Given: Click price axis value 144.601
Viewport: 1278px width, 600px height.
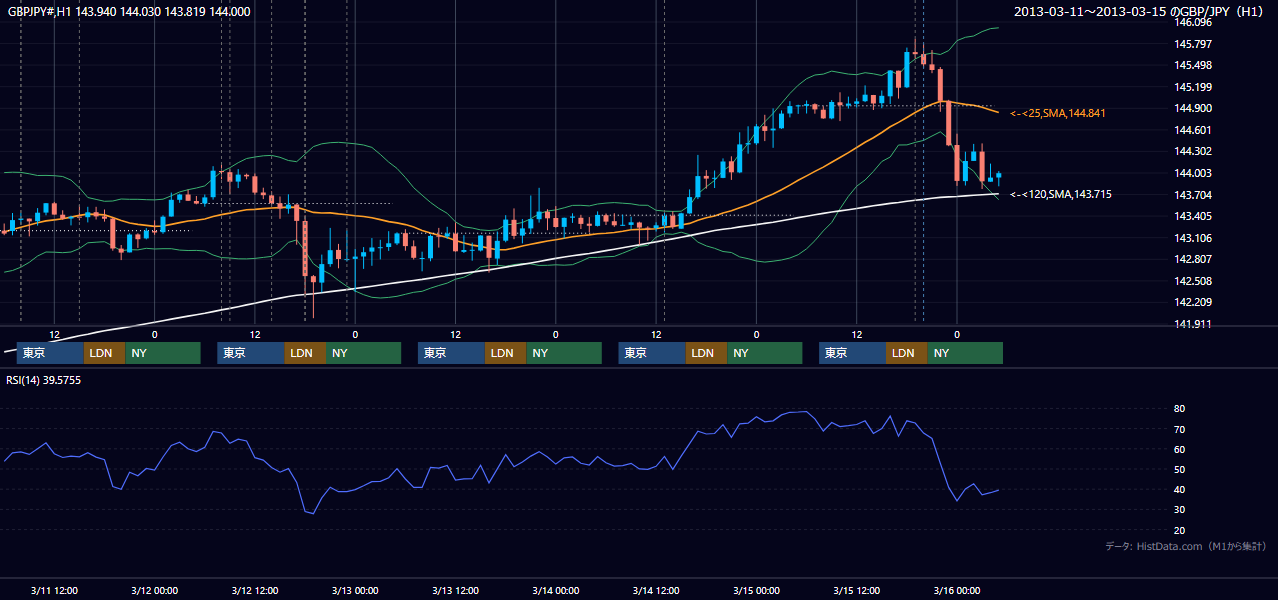Looking at the screenshot, I should [1194, 130].
